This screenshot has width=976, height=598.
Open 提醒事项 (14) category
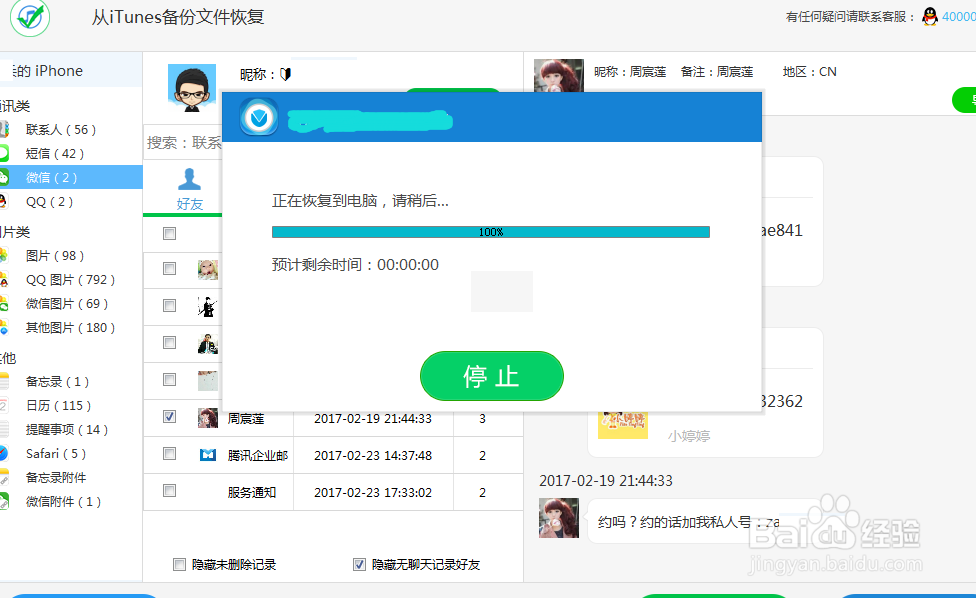tap(67, 430)
